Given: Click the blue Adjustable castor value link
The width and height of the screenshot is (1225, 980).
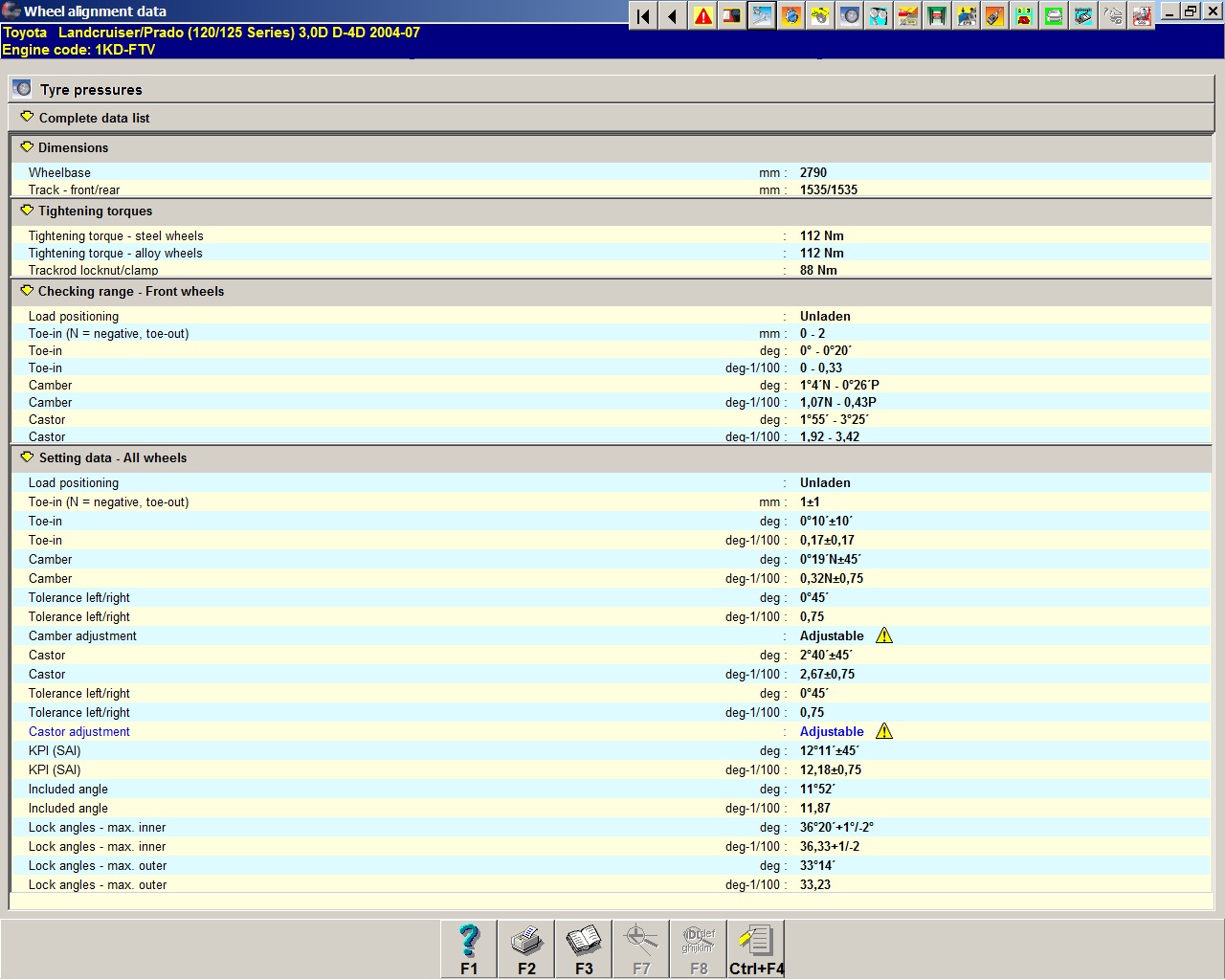Looking at the screenshot, I should coord(831,731).
